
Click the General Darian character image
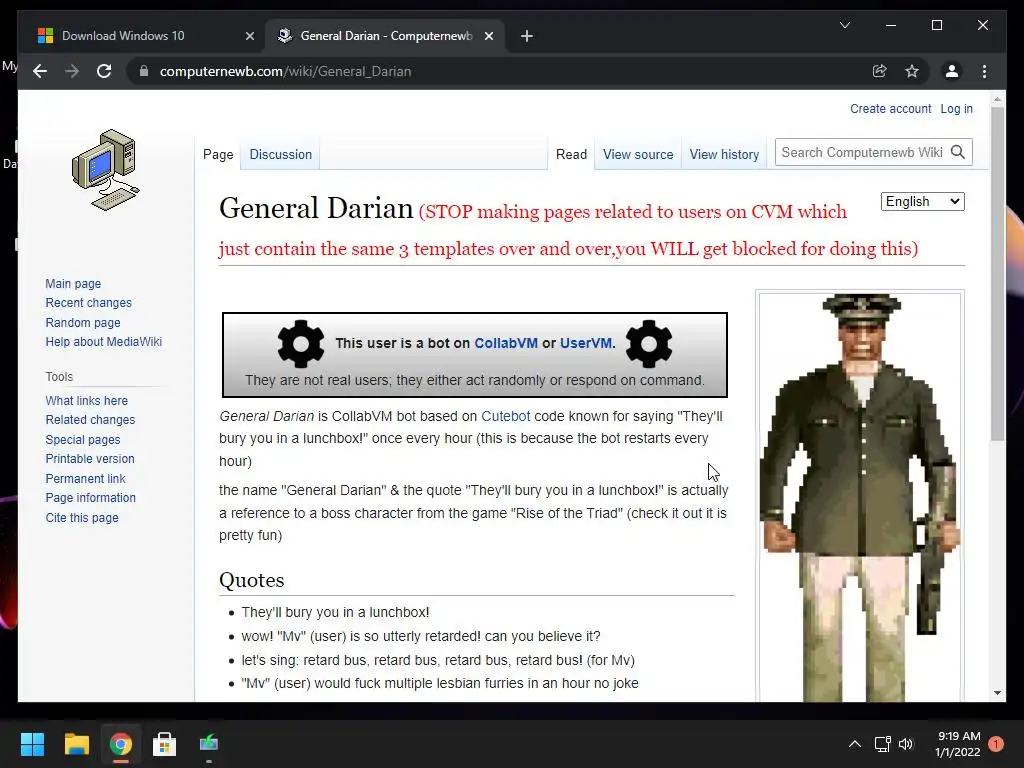point(860,496)
